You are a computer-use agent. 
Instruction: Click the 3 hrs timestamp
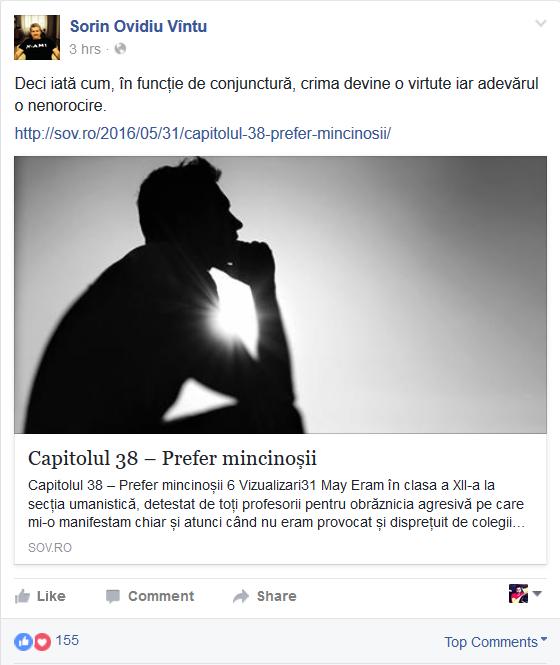85,49
